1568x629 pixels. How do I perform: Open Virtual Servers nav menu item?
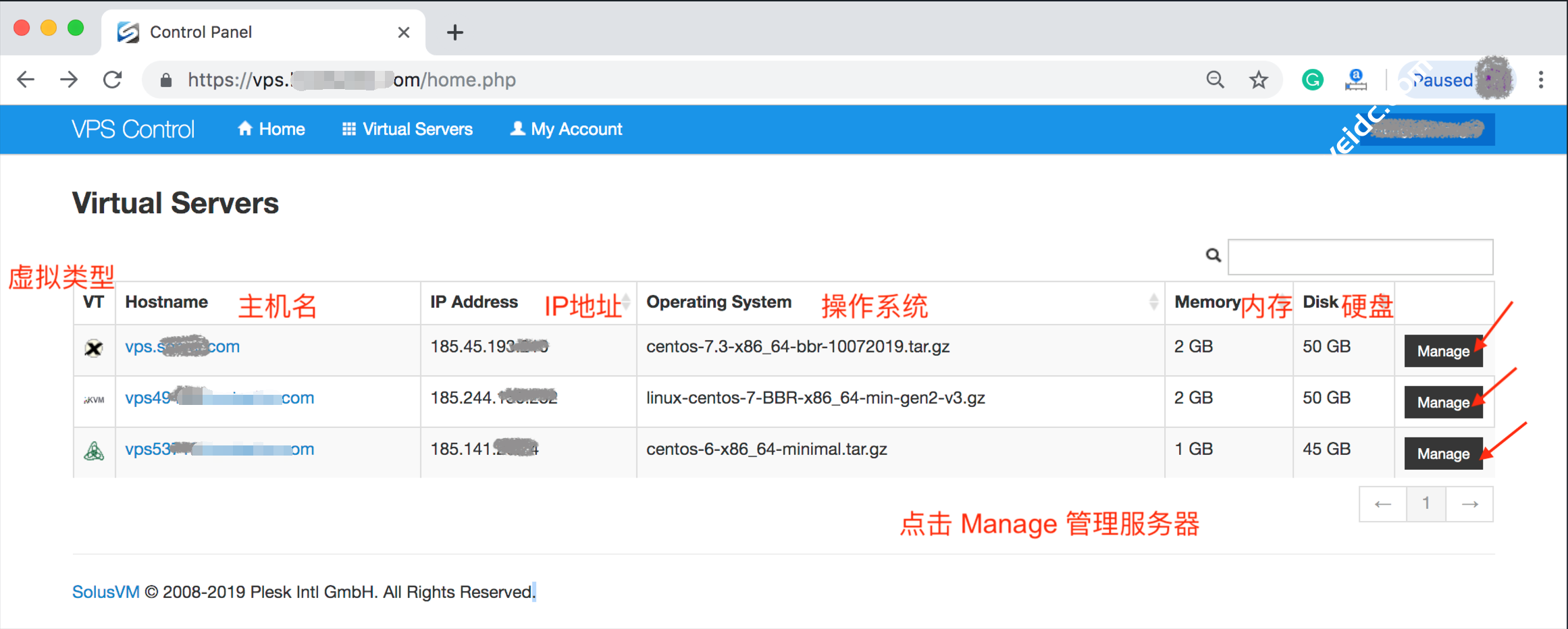(407, 129)
